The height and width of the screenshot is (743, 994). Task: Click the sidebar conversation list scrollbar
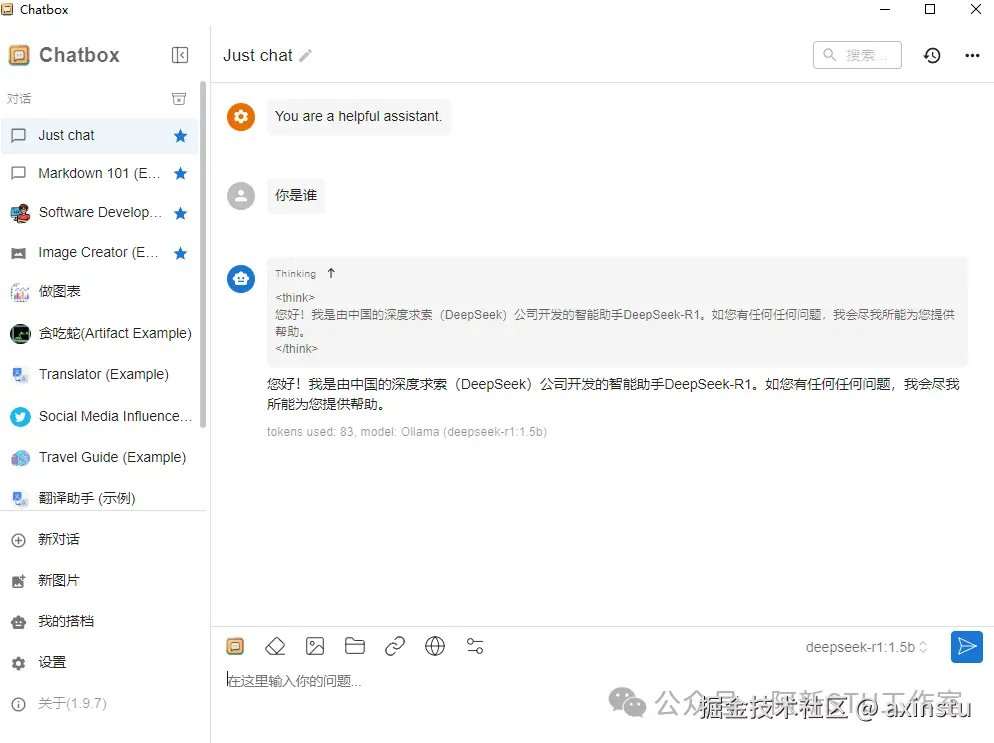click(x=203, y=255)
